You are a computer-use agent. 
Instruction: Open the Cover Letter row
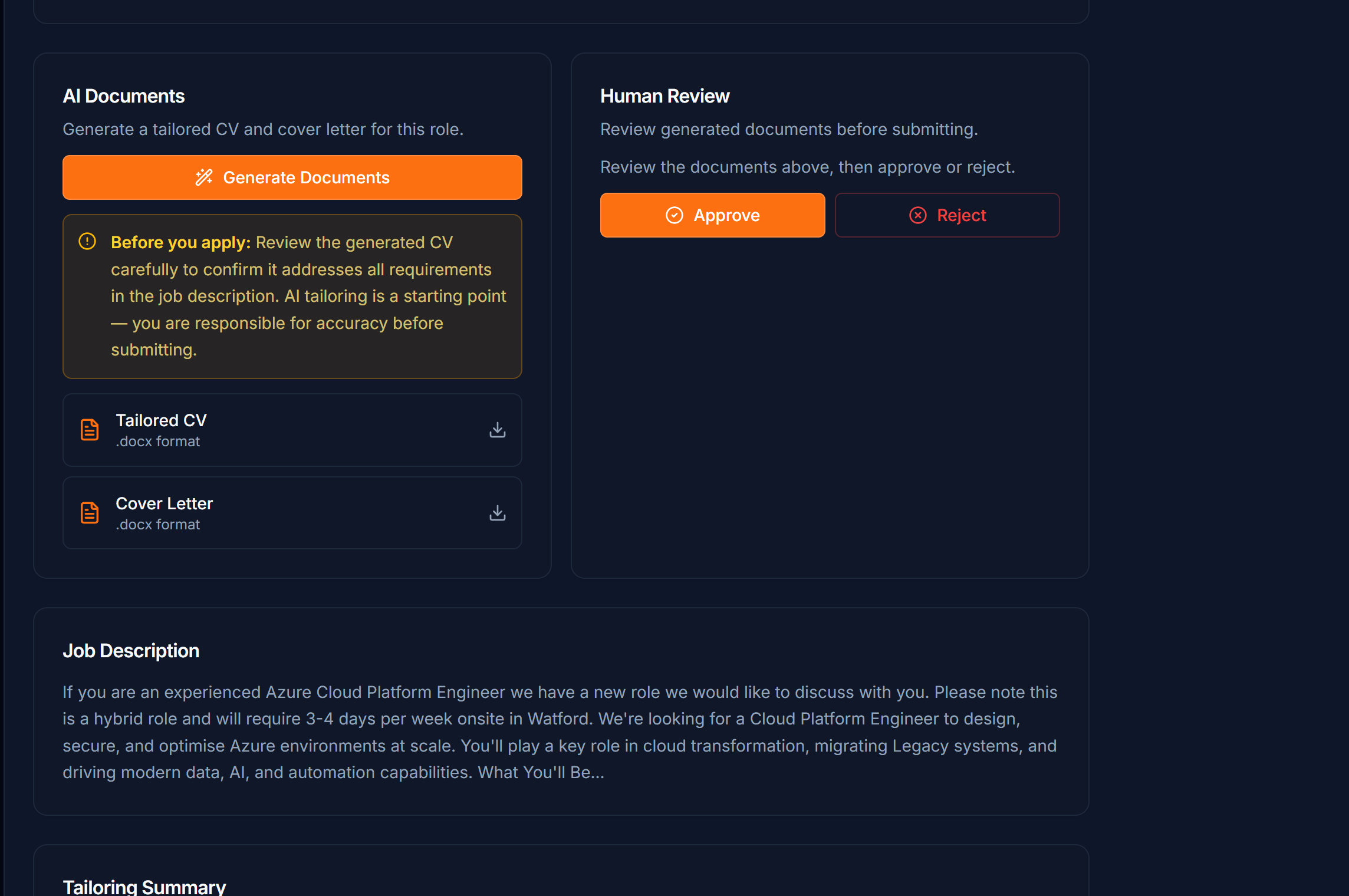[292, 513]
